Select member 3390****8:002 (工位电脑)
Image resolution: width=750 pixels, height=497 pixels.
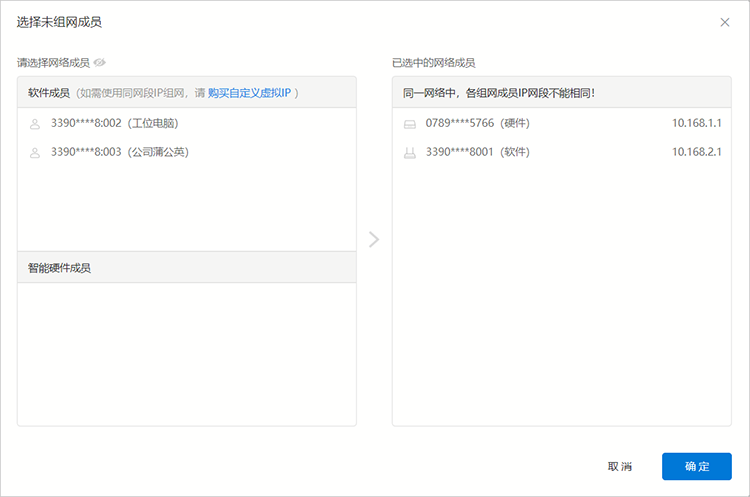(187, 123)
